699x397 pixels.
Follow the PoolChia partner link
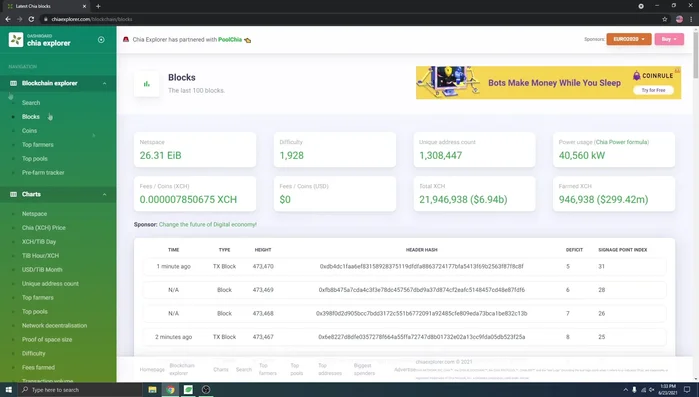tap(230, 40)
